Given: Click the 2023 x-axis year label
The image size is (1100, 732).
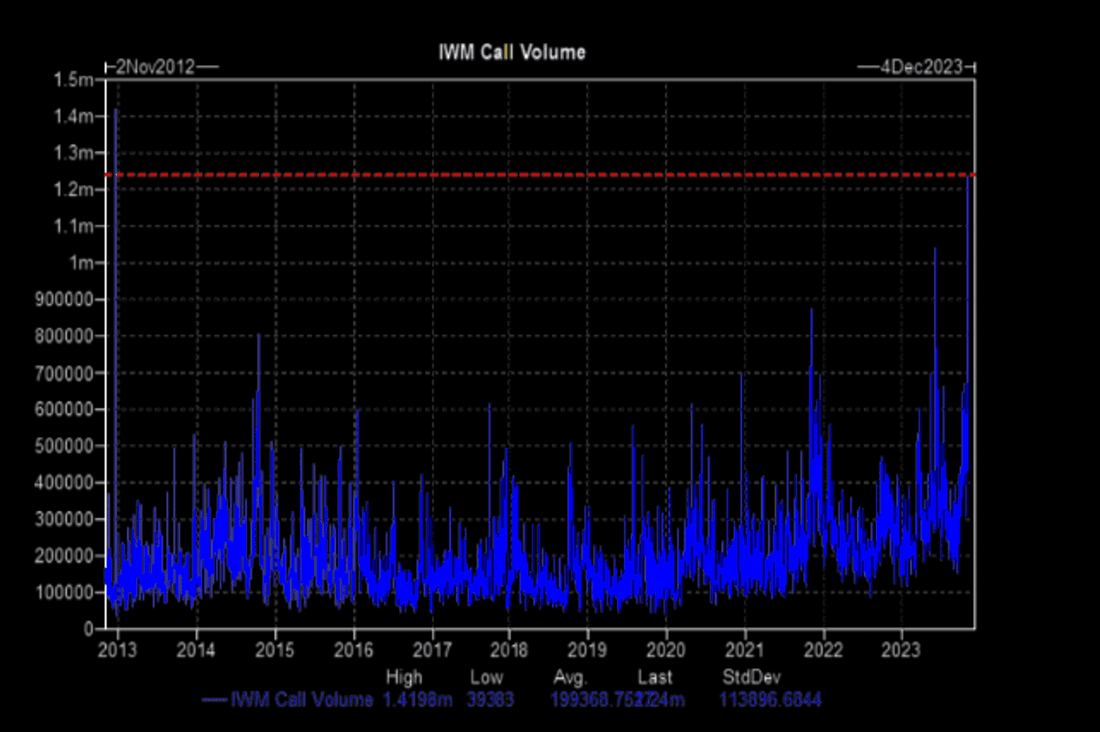Looking at the screenshot, I should point(901,650).
